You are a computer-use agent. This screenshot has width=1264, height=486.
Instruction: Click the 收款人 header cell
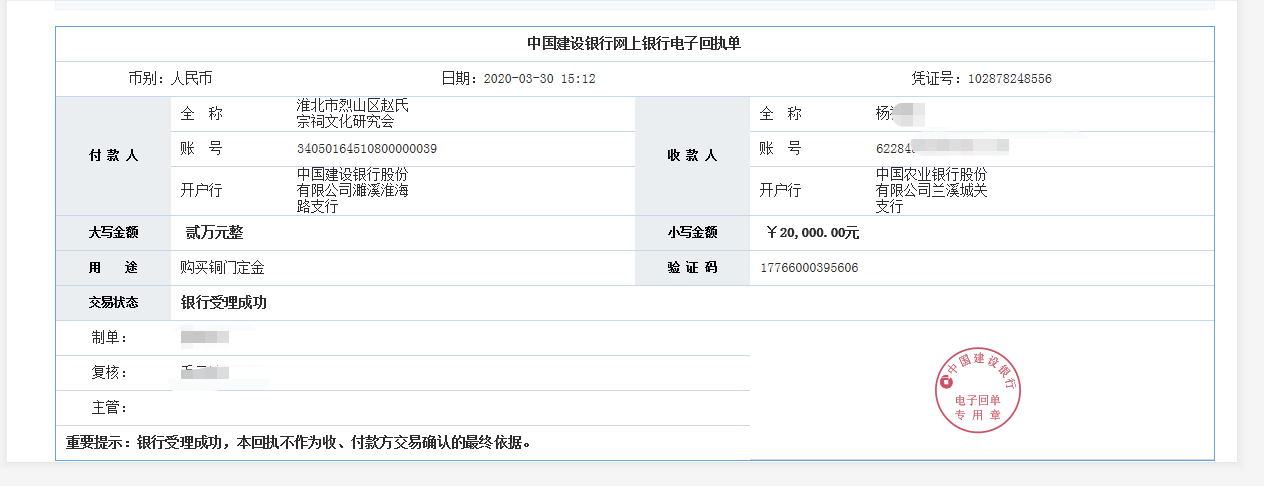692,156
